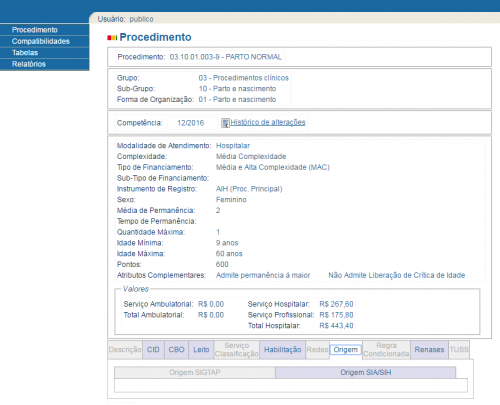
Task: Select the Origem SIA/SIH sub-tab
Action: (366, 372)
